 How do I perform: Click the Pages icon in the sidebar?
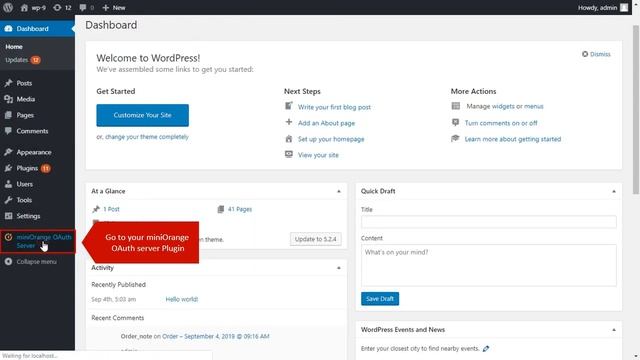click(x=8, y=115)
